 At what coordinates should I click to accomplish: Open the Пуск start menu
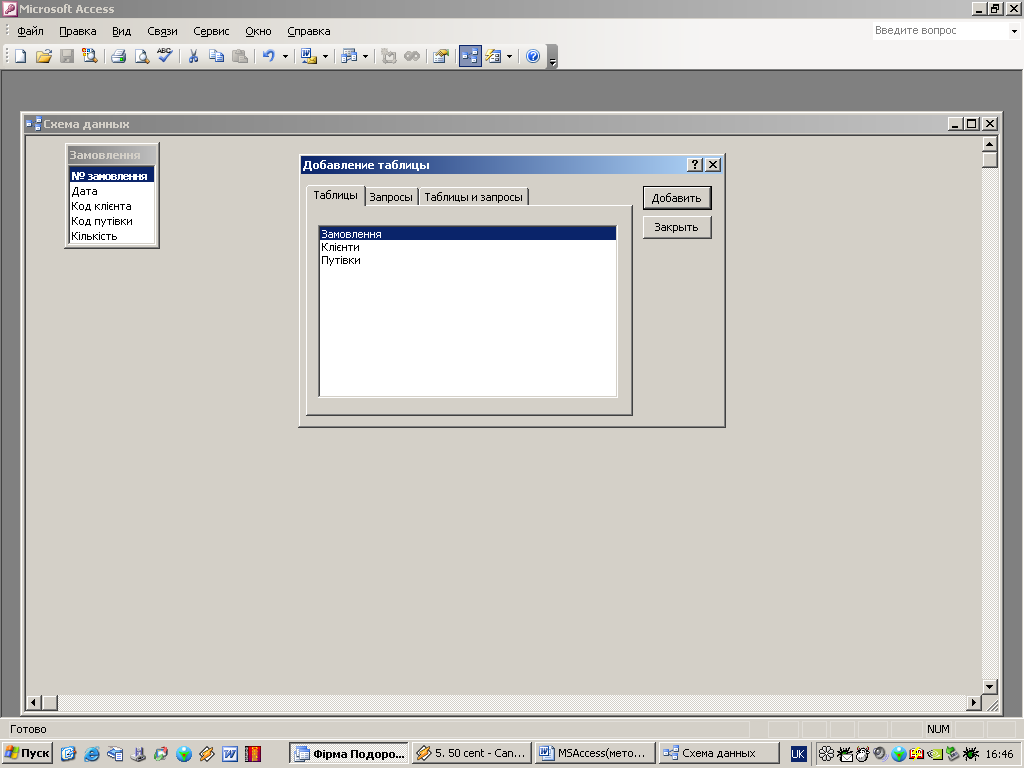[x=27, y=753]
